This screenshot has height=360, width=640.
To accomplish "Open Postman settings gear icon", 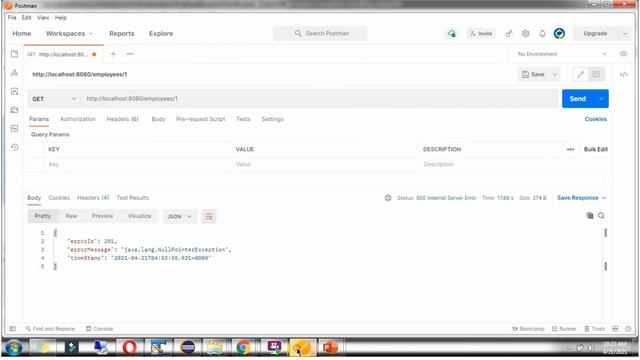I will (x=526, y=33).
